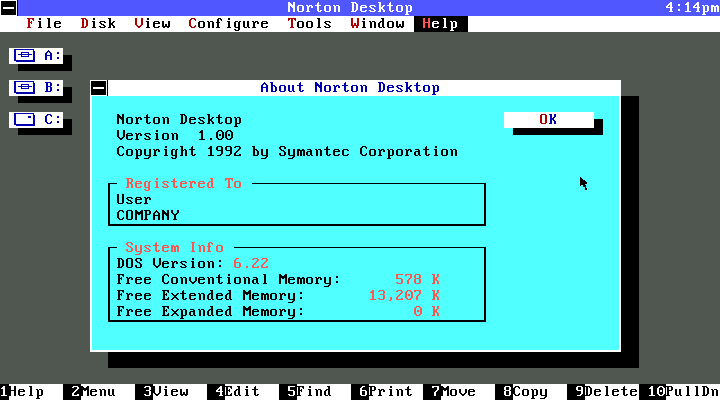The width and height of the screenshot is (720, 400).
Task: Click the 5 Find function key
Action: point(310,392)
